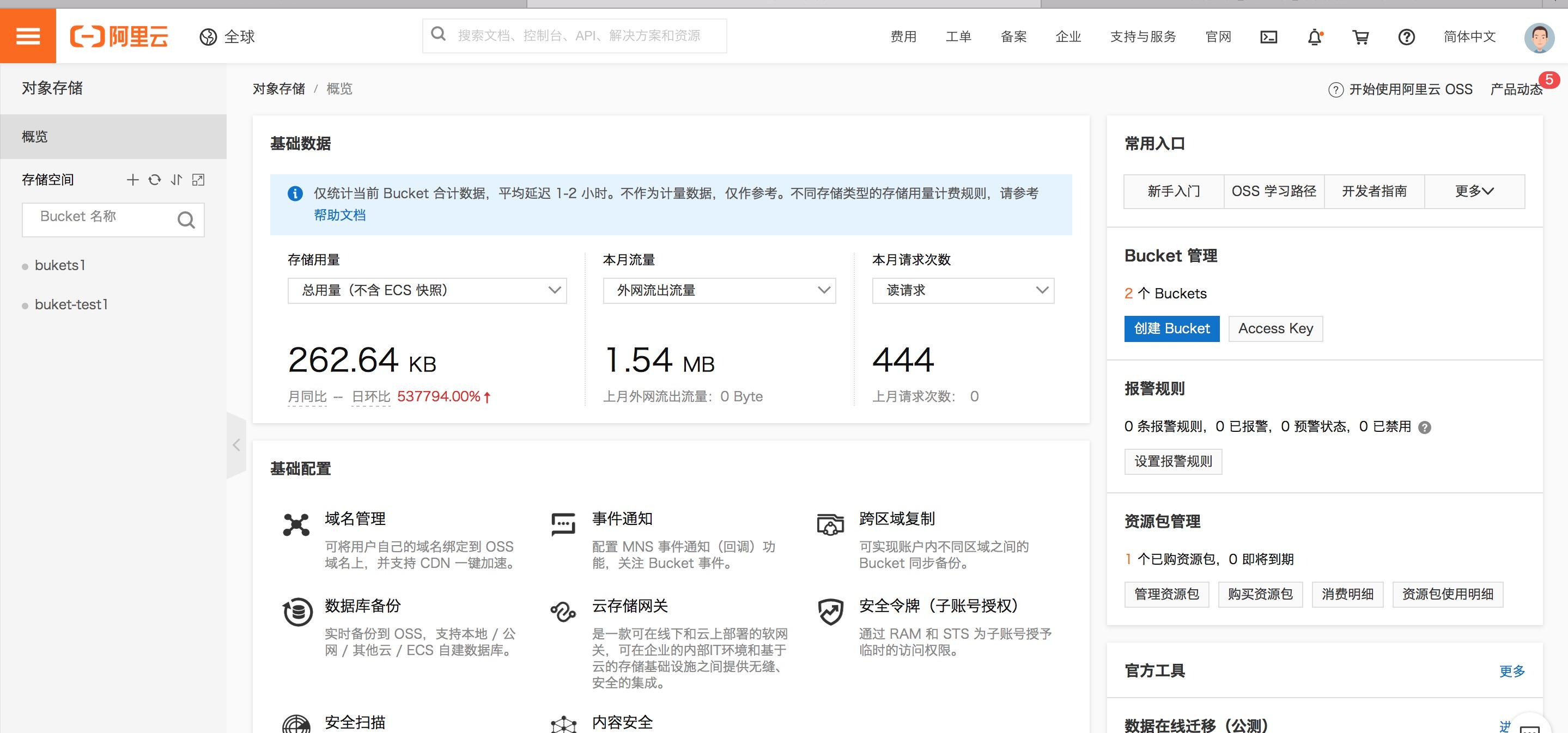Click the 安全扫描 icon

(296, 724)
